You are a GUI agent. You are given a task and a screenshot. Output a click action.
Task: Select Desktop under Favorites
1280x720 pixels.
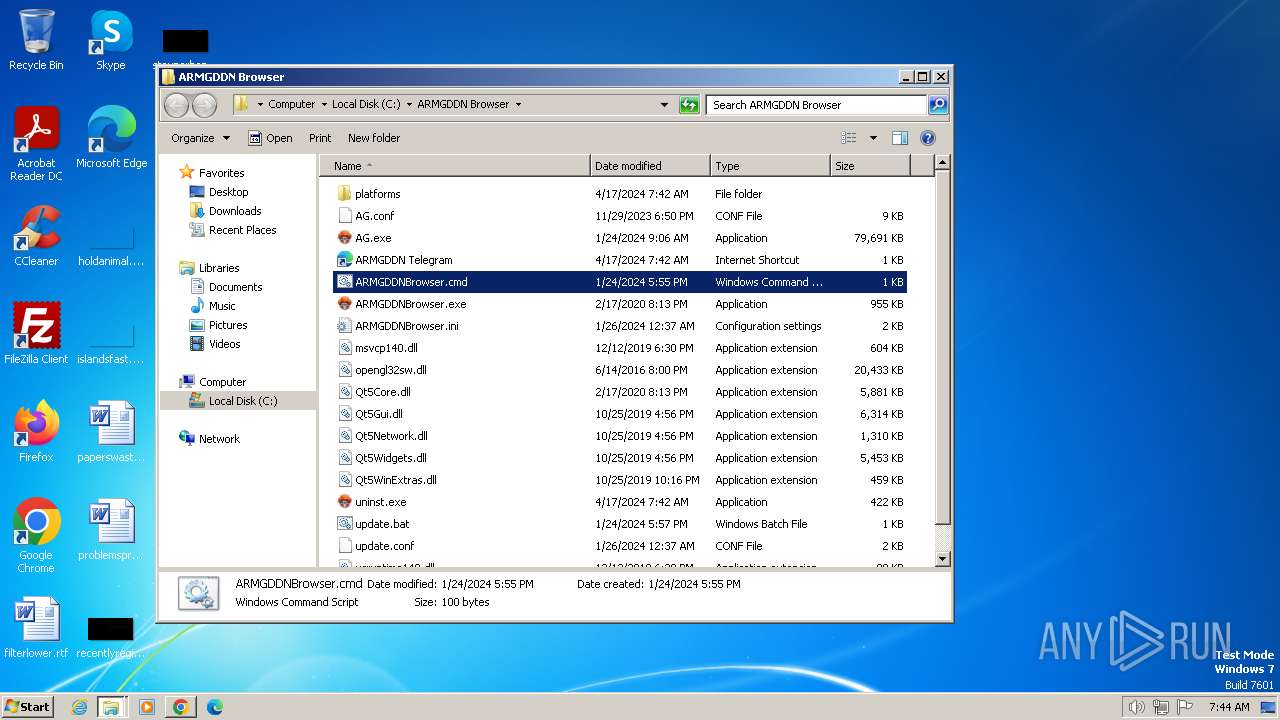pyautogui.click(x=228, y=192)
